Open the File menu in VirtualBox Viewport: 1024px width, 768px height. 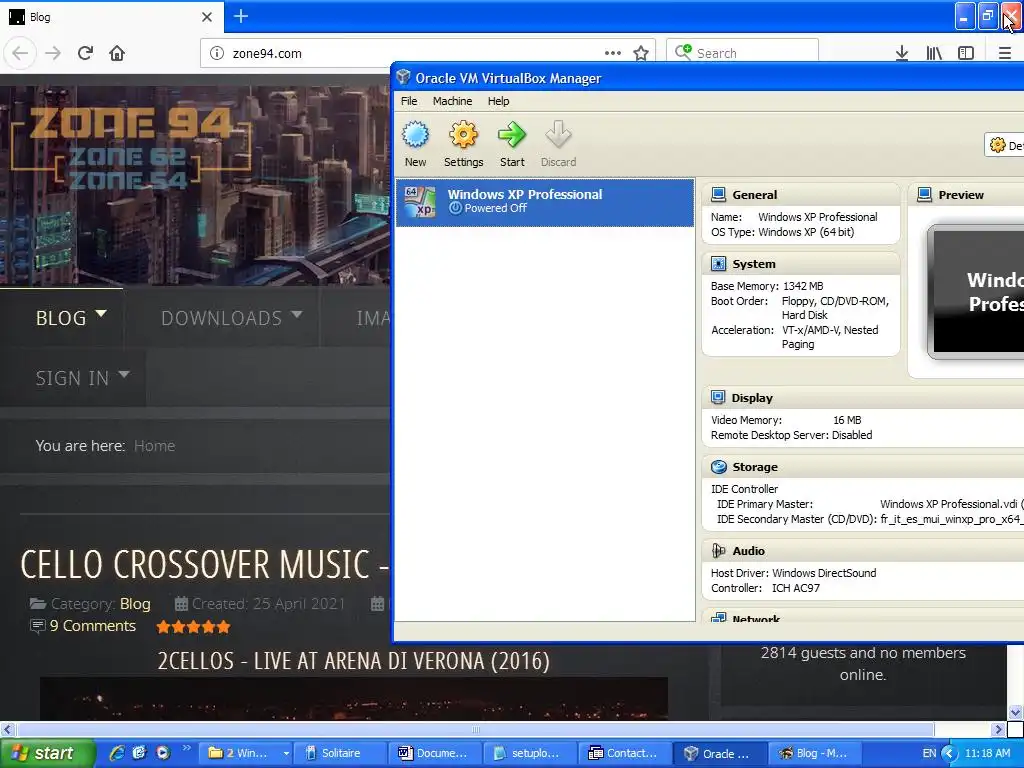click(x=409, y=101)
